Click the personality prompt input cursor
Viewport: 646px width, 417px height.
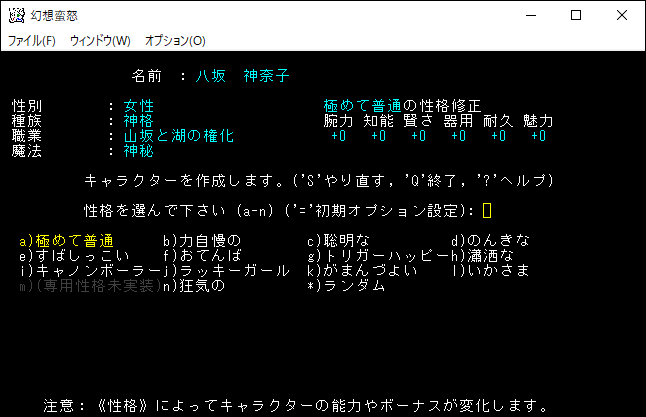(487, 211)
